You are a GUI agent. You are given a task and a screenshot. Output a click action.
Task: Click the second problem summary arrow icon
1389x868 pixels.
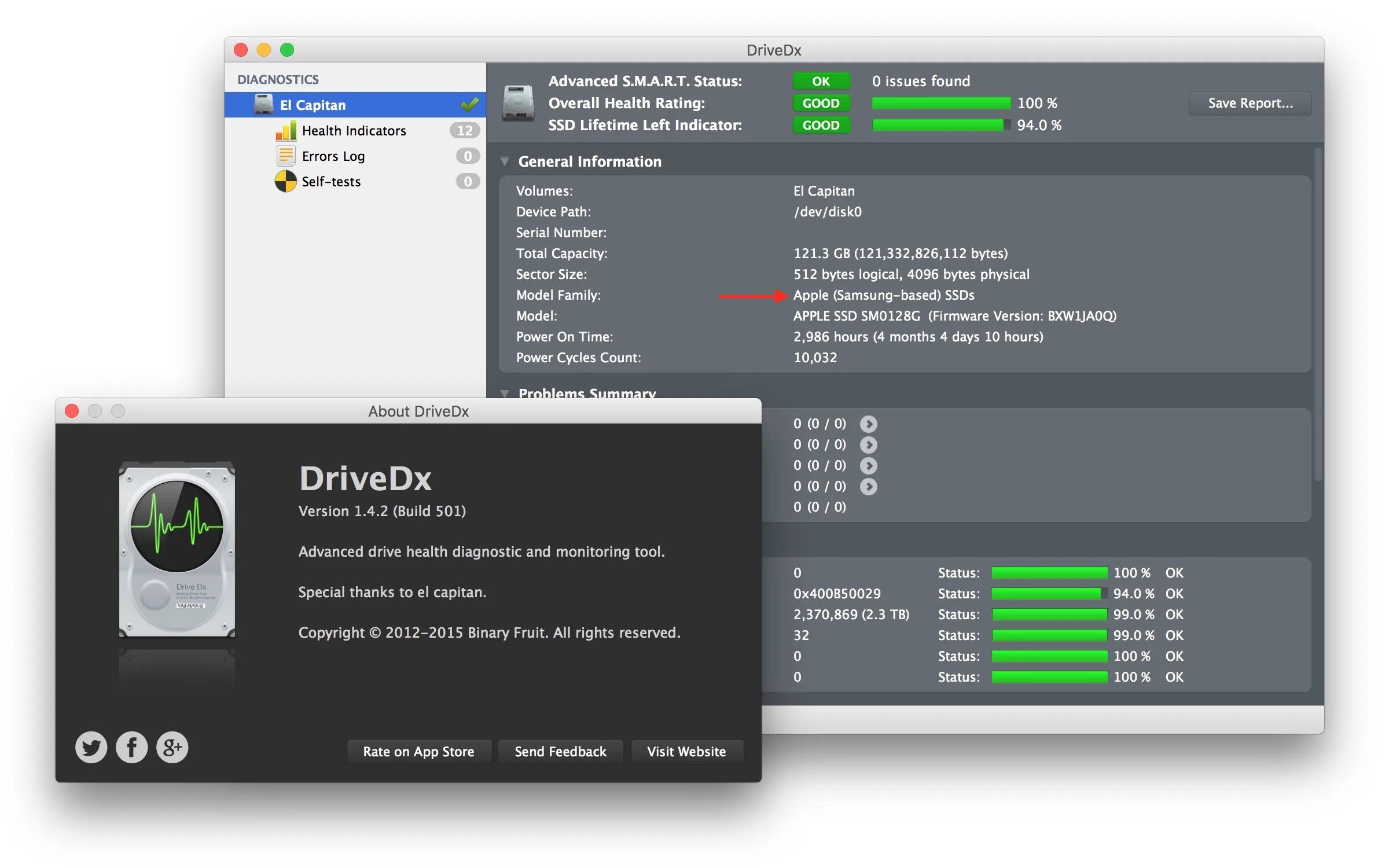coord(868,445)
